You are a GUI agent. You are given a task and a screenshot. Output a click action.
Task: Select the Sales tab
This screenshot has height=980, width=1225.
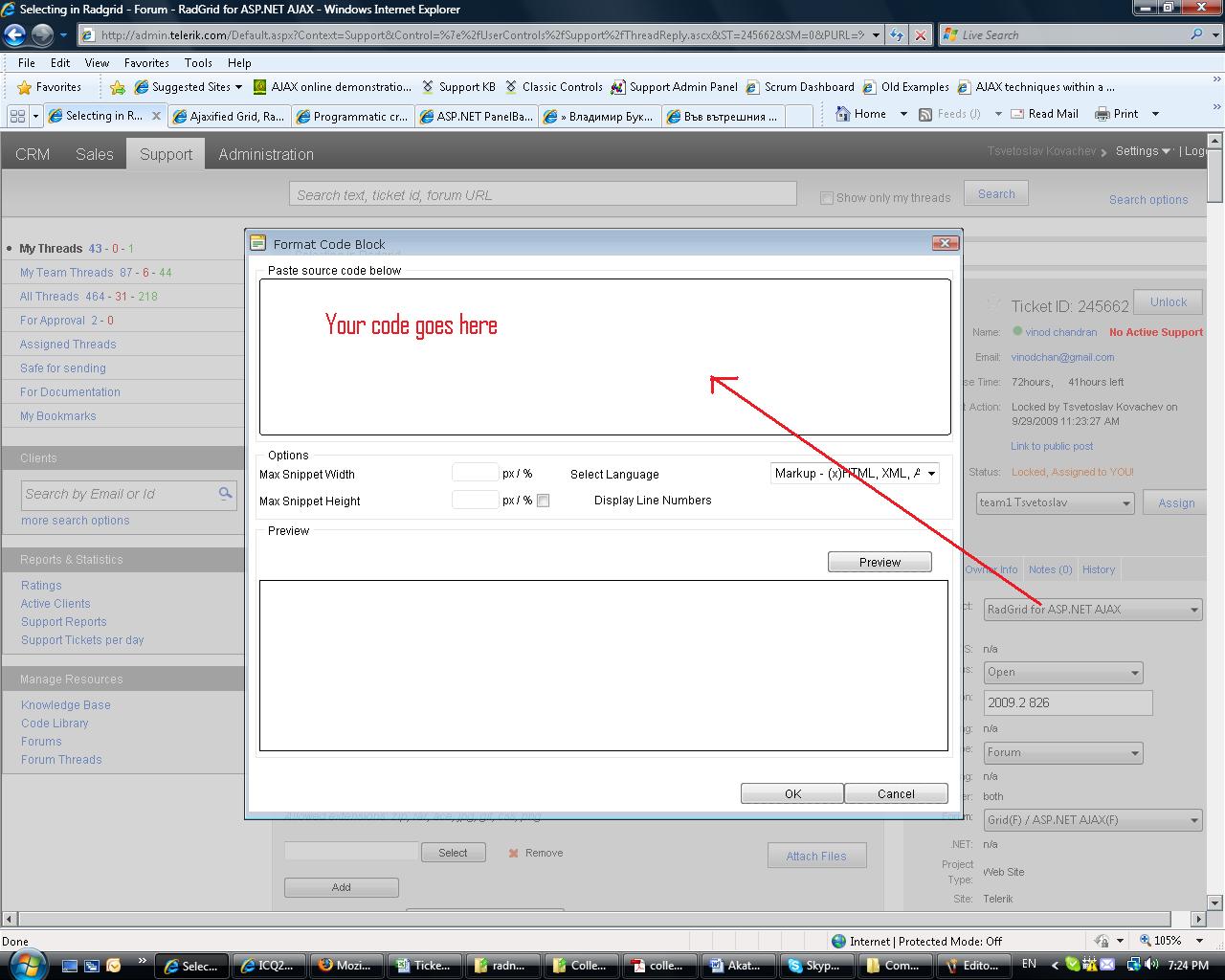95,154
